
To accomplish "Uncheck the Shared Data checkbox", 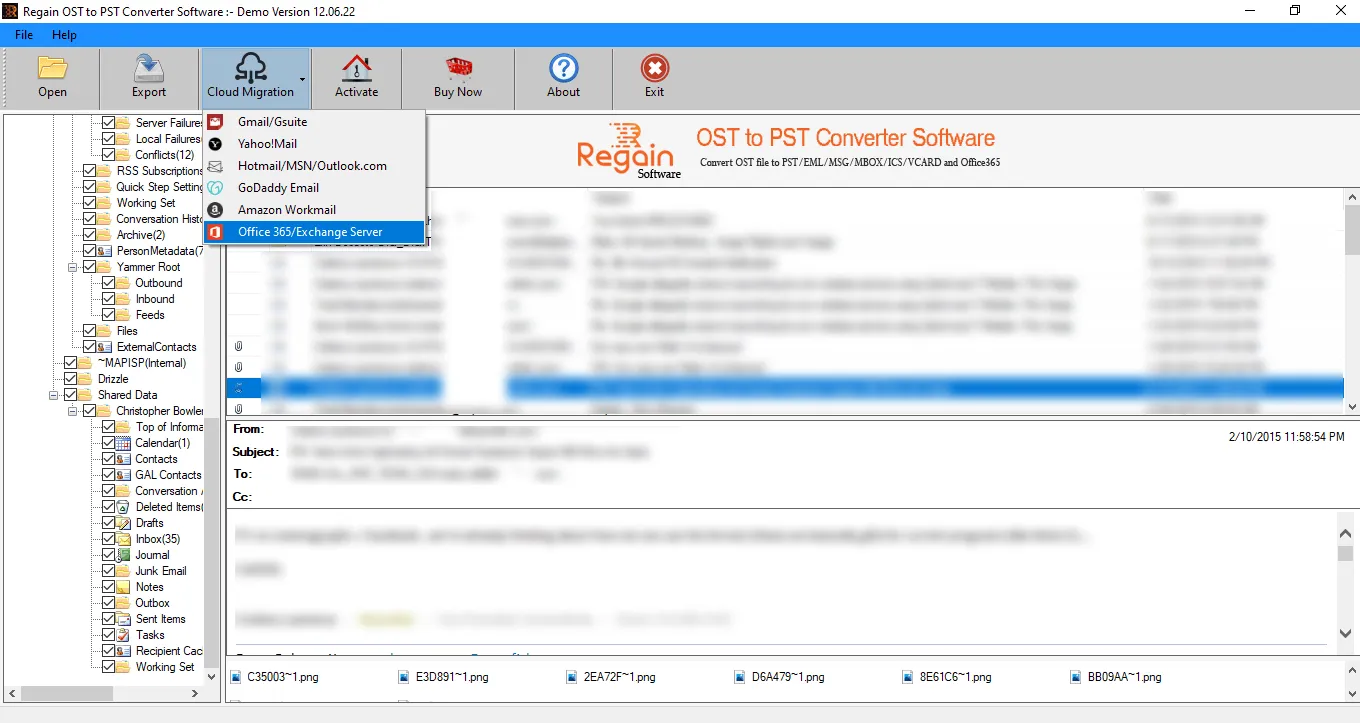I will (71, 395).
